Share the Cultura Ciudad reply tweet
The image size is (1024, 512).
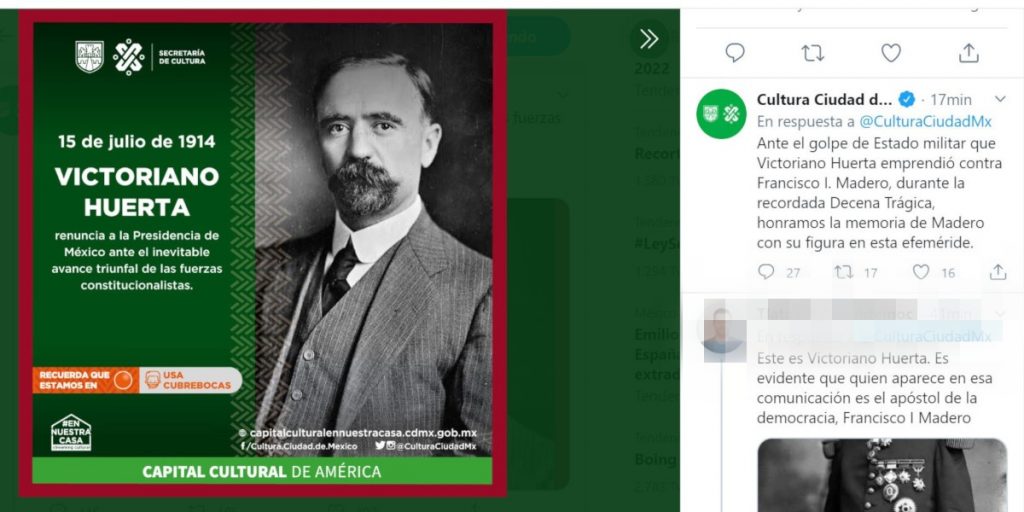point(998,272)
